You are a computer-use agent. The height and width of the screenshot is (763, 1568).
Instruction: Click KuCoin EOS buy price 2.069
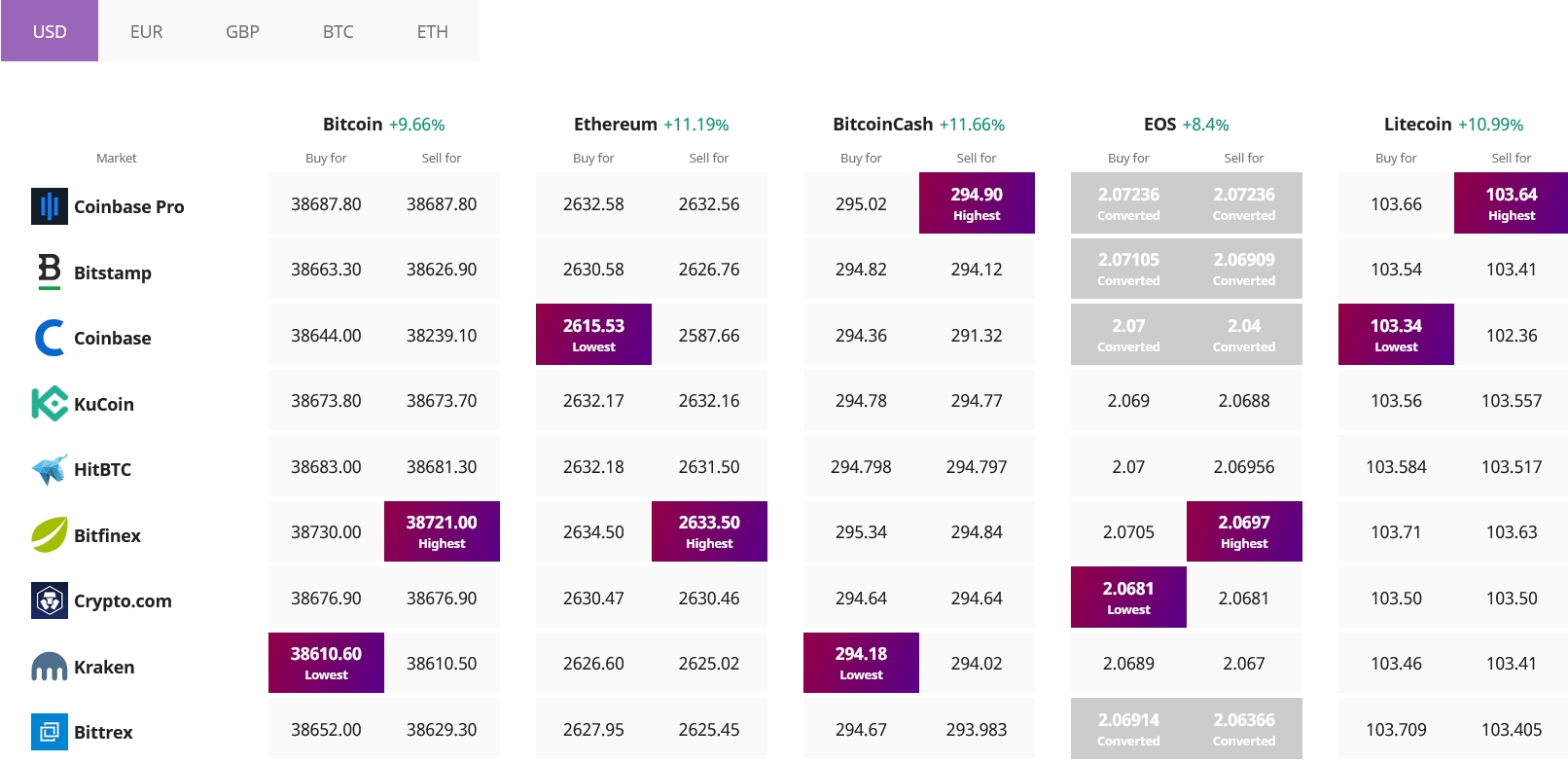click(1128, 401)
